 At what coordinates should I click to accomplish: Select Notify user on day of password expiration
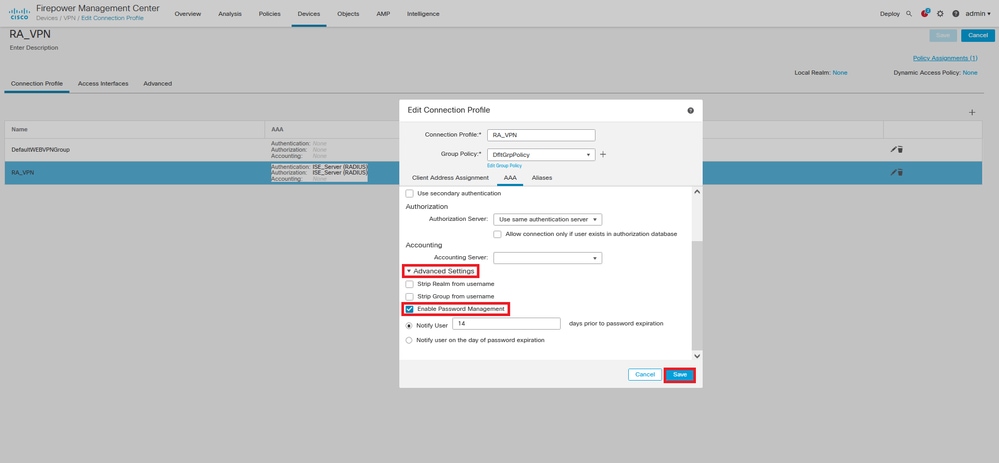click(x=409, y=340)
